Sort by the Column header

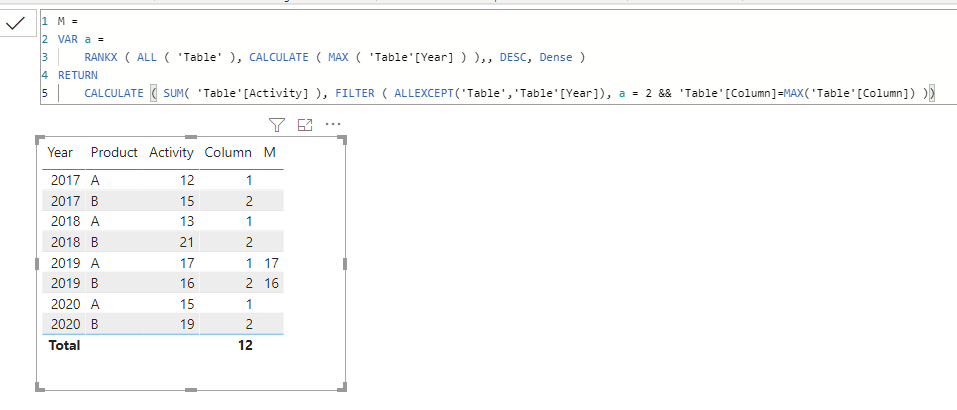pyautogui.click(x=228, y=153)
